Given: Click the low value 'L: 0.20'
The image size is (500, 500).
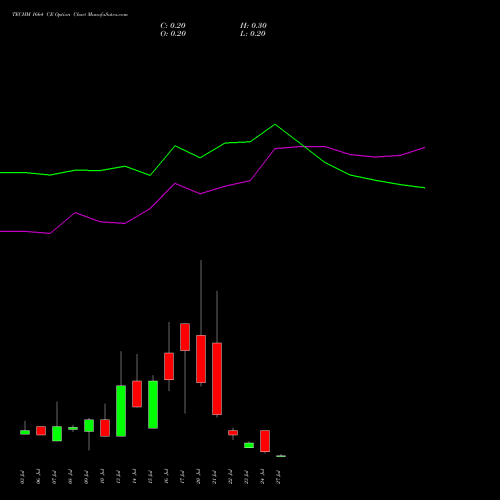Looking at the screenshot, I should coord(253,34).
